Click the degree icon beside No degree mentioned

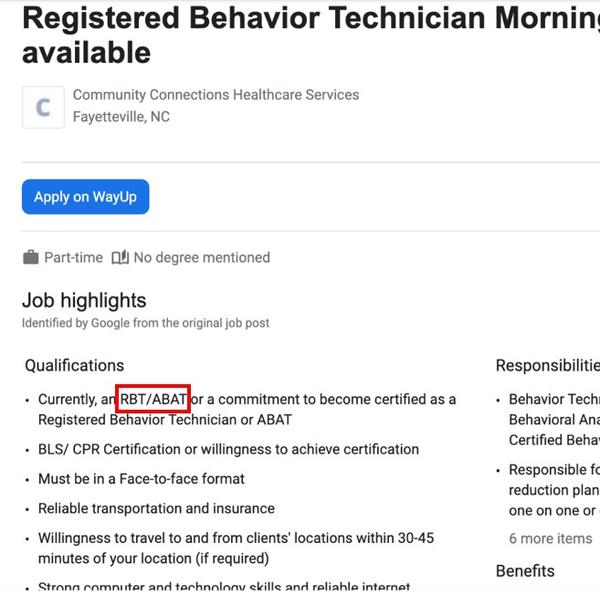(120, 257)
